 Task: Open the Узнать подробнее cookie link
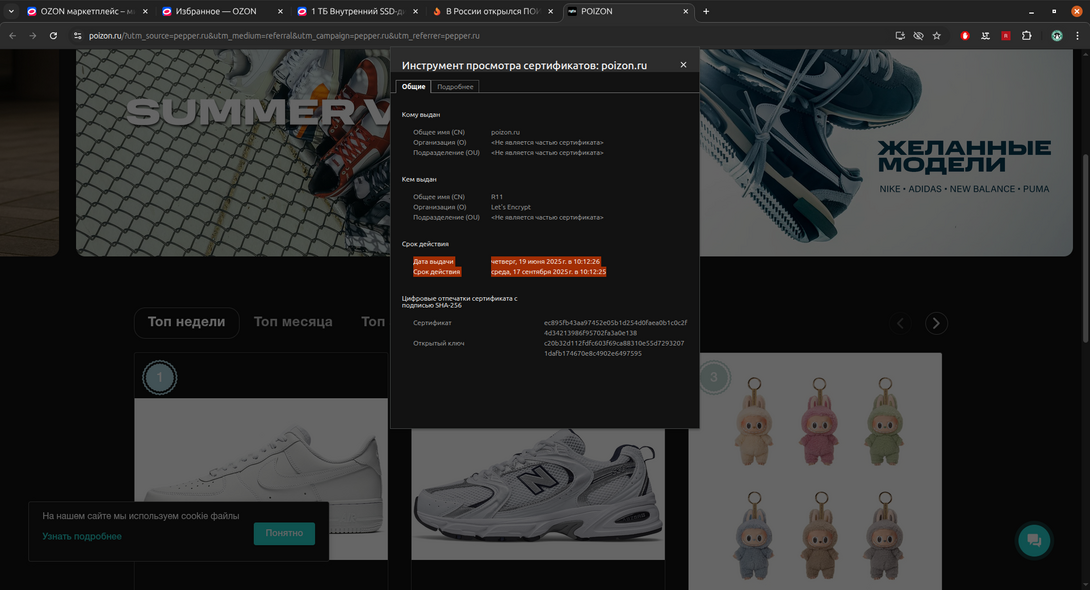82,536
